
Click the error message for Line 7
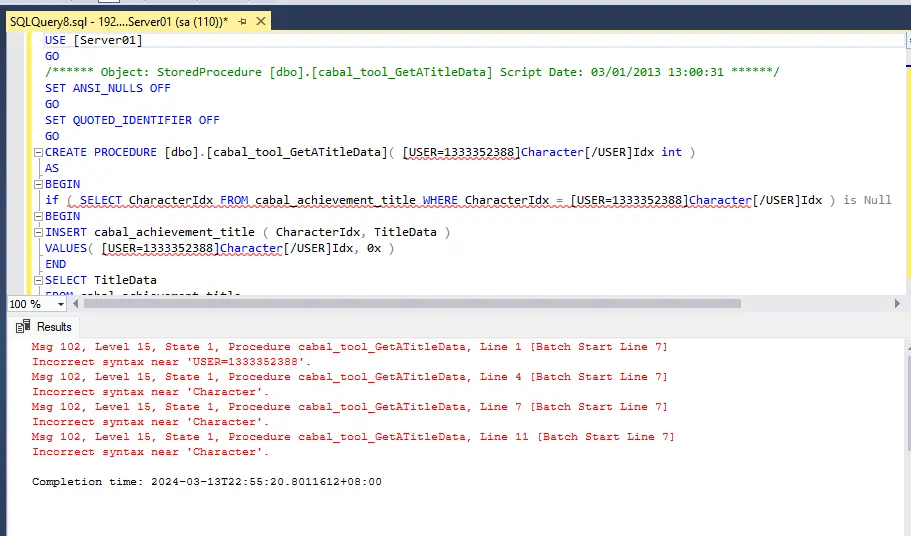pyautogui.click(x=349, y=407)
